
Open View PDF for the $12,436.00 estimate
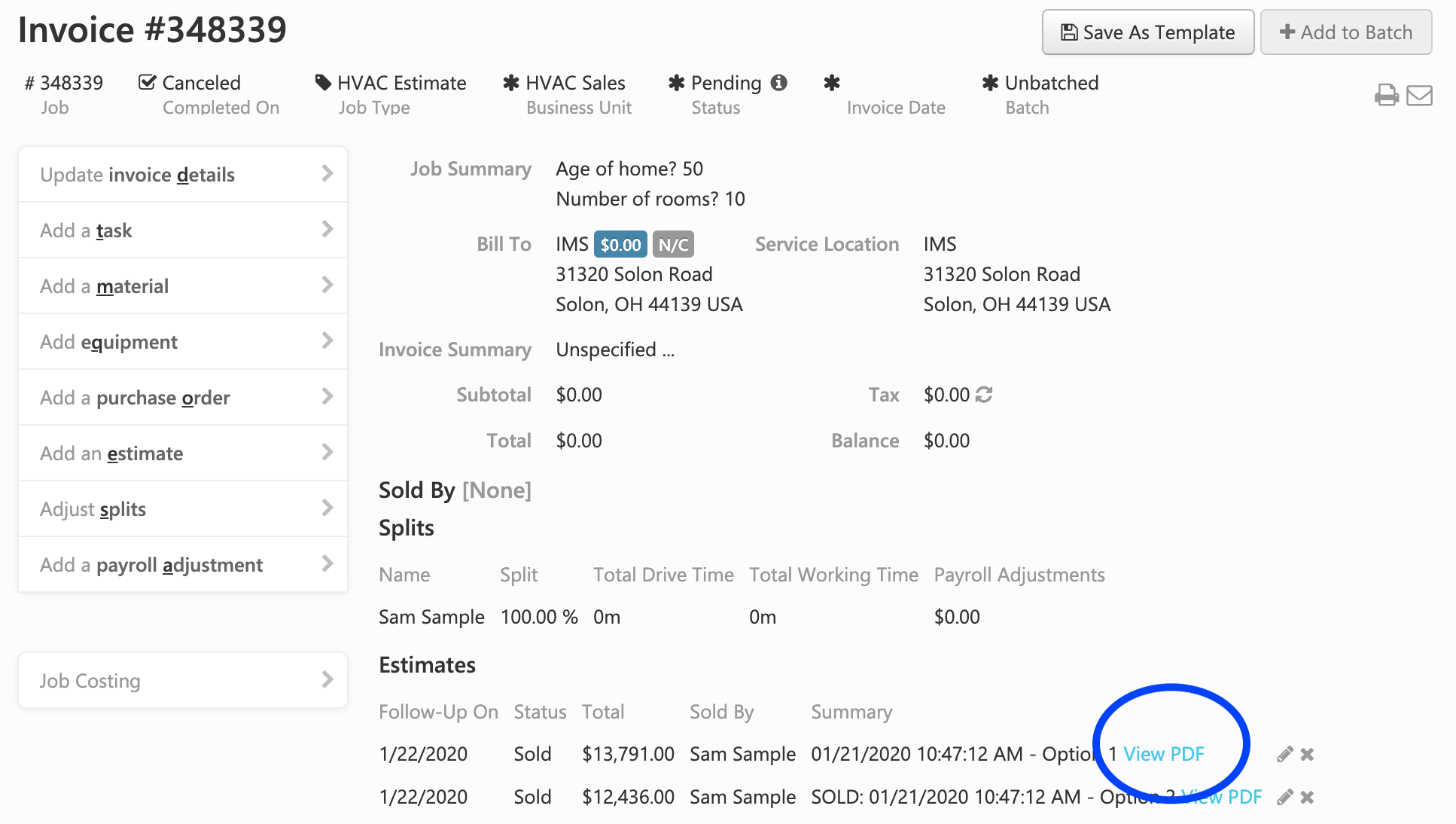click(x=1222, y=797)
